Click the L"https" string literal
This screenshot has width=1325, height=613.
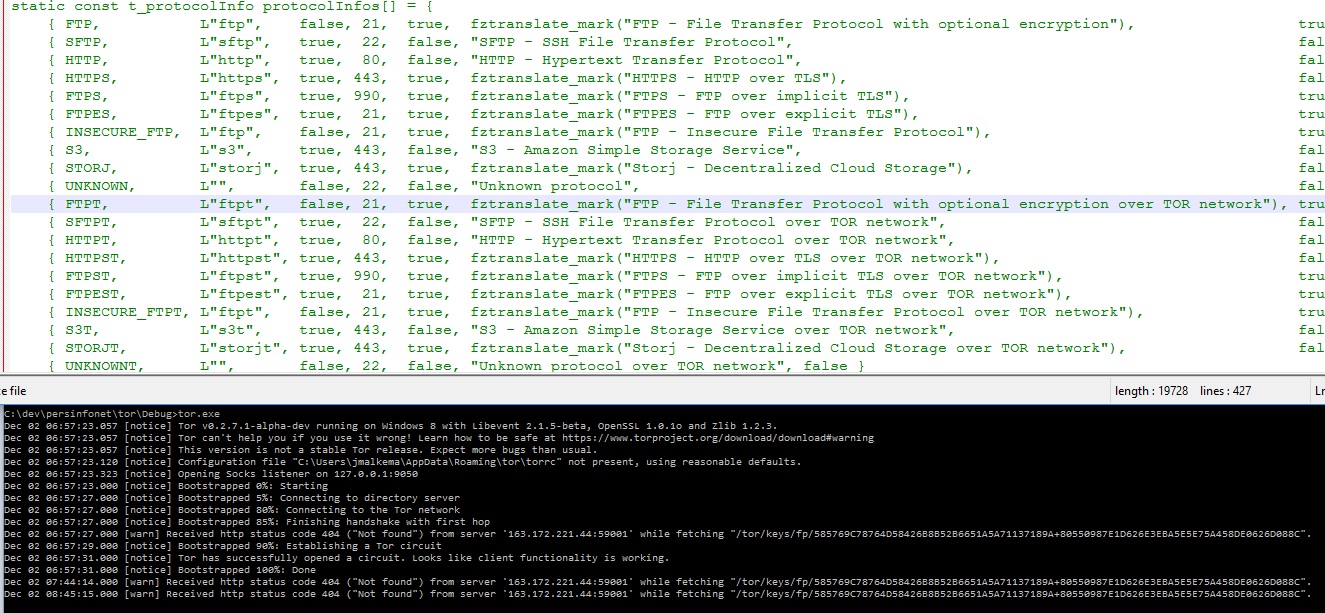coord(238,78)
